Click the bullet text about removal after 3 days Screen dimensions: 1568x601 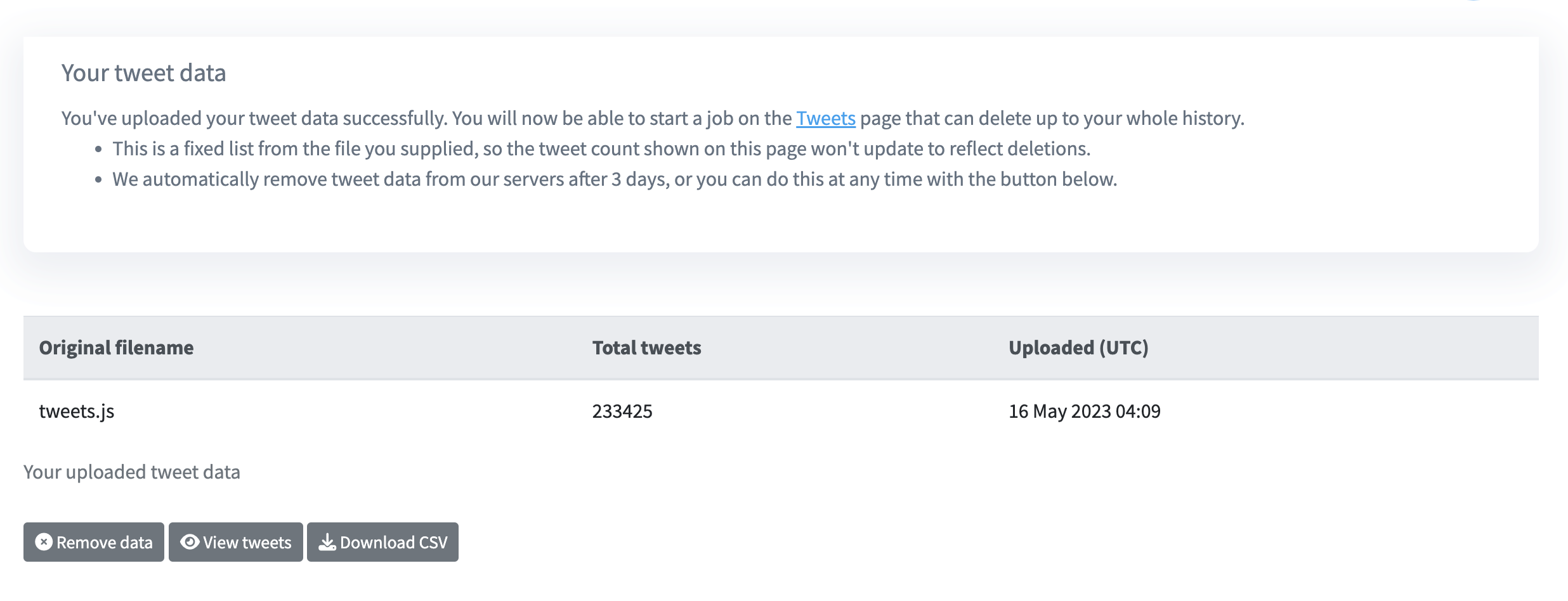[614, 179]
